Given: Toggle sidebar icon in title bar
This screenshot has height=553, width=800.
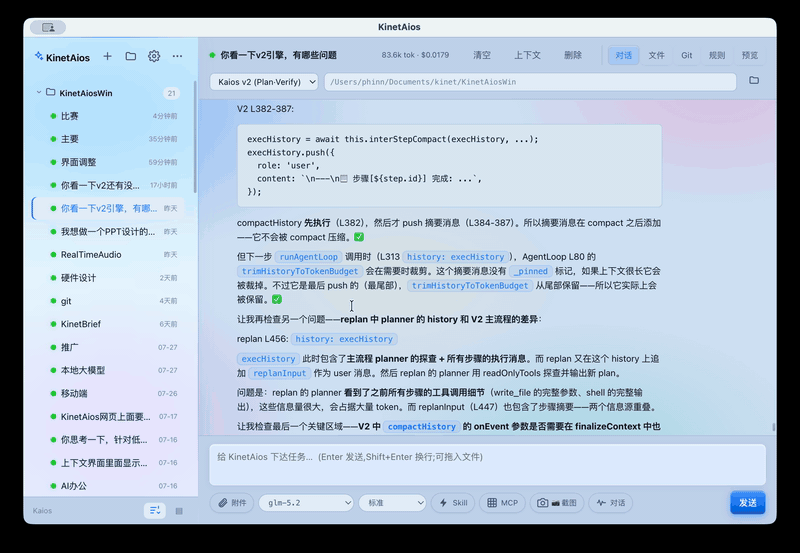Looking at the screenshot, I should point(48,27).
